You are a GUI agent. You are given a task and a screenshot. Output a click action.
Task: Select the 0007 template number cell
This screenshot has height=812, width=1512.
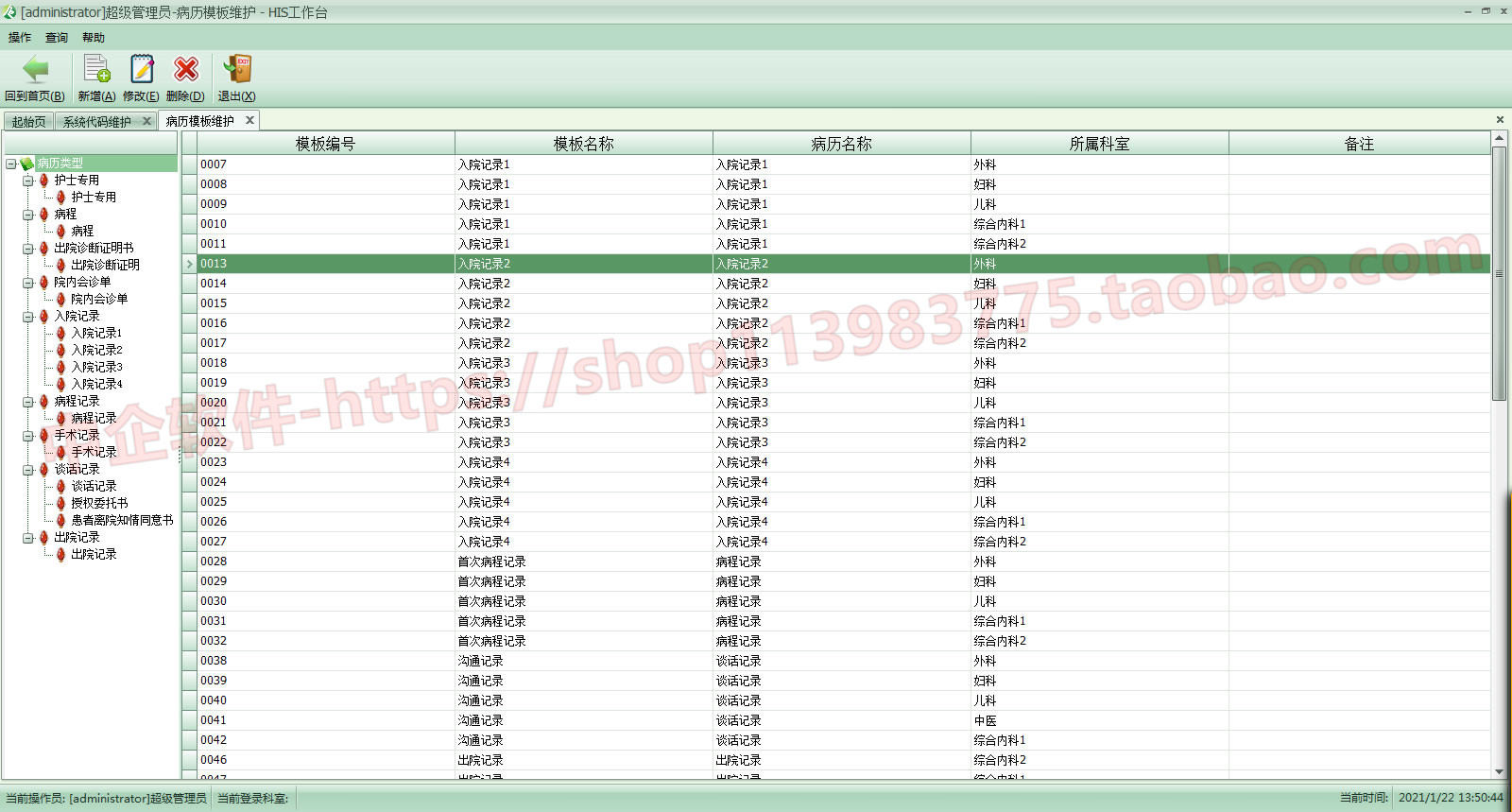point(326,164)
